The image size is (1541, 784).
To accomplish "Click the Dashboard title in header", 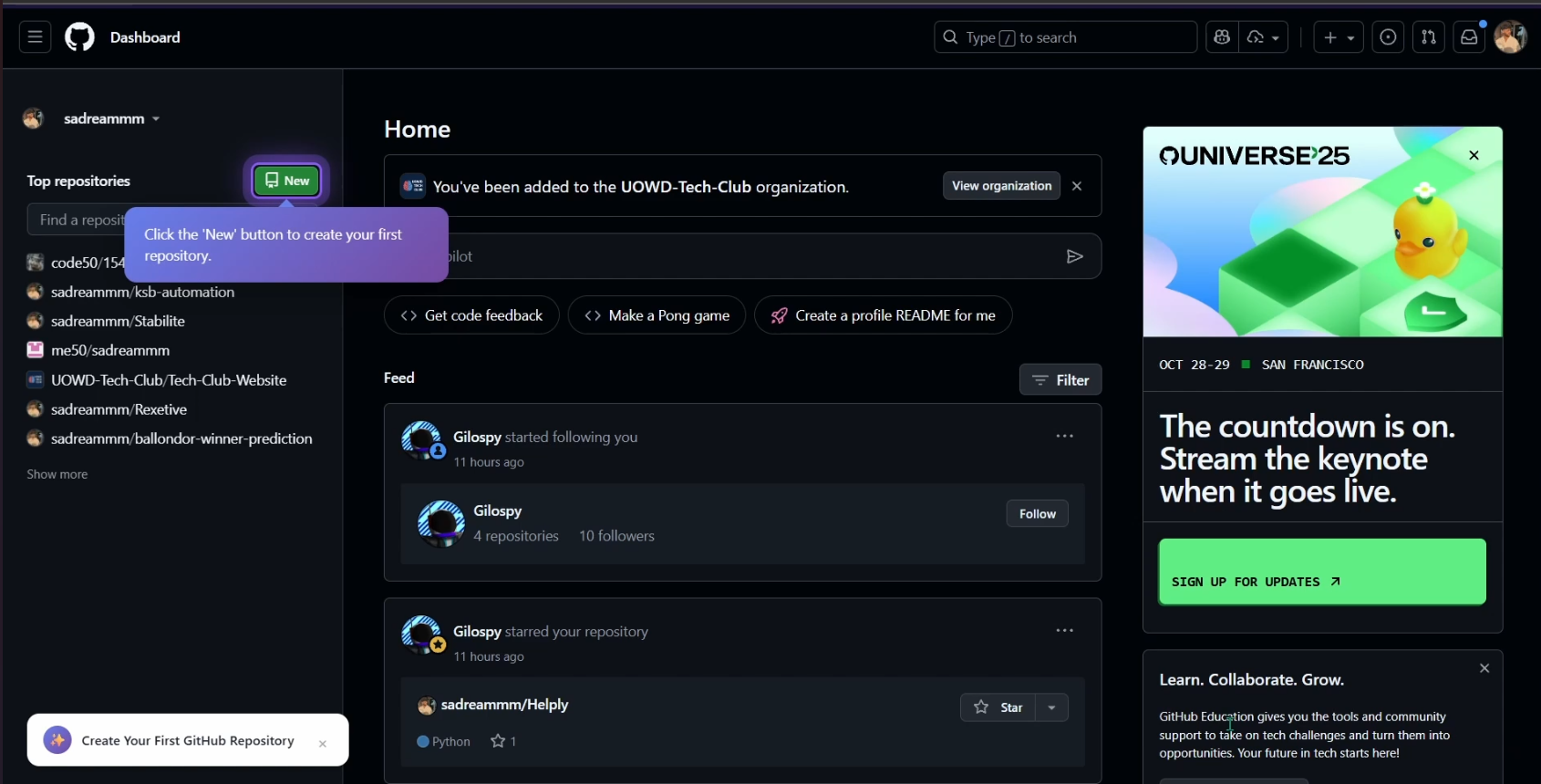I will (145, 37).
